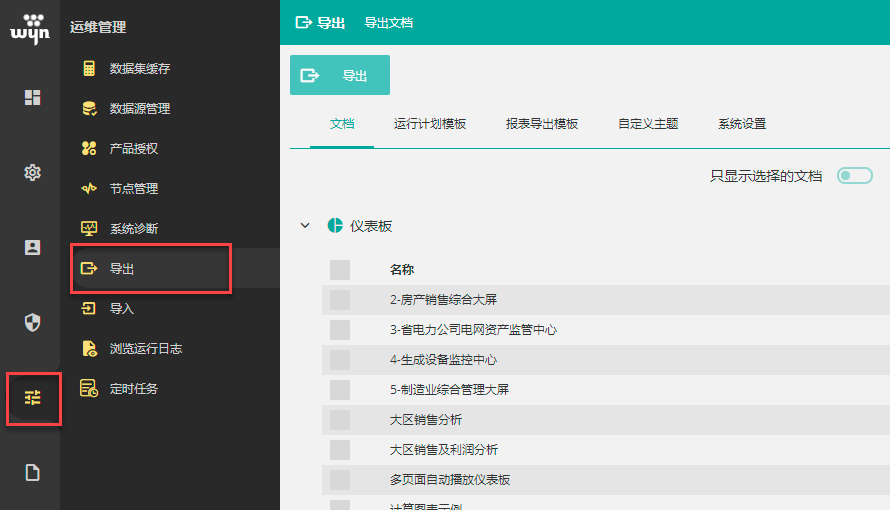Collapse the 仪表板 section chevron
The width and height of the screenshot is (890, 510).
(305, 226)
